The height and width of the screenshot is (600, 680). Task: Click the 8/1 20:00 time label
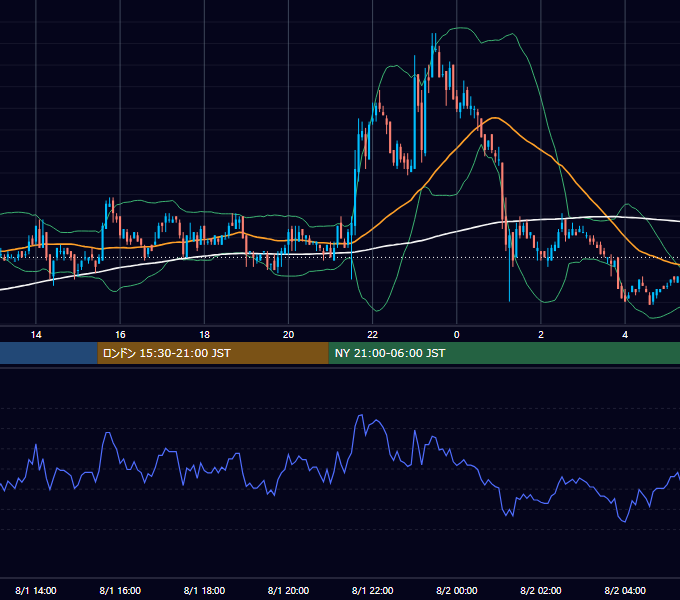[x=288, y=590]
